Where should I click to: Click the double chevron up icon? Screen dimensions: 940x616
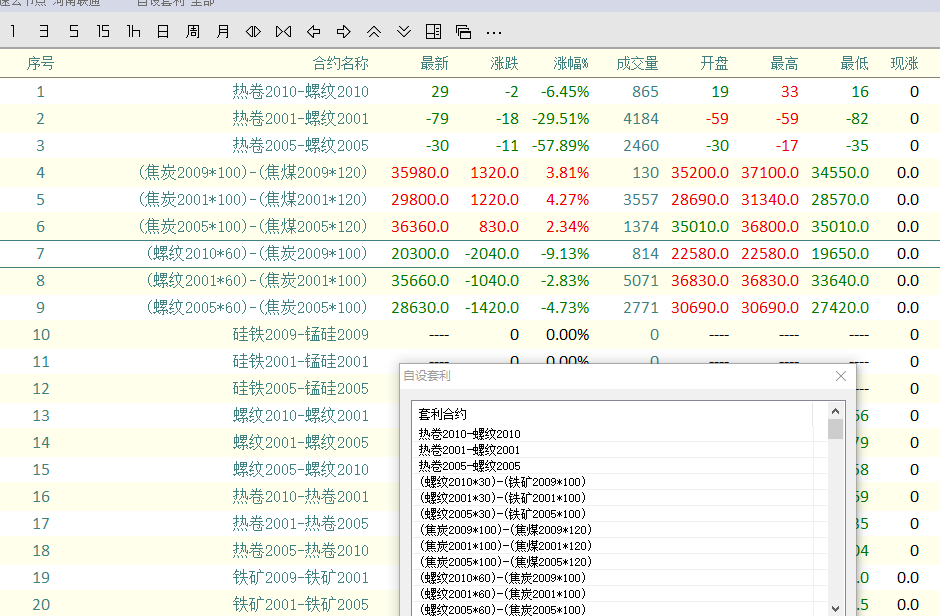tap(374, 32)
